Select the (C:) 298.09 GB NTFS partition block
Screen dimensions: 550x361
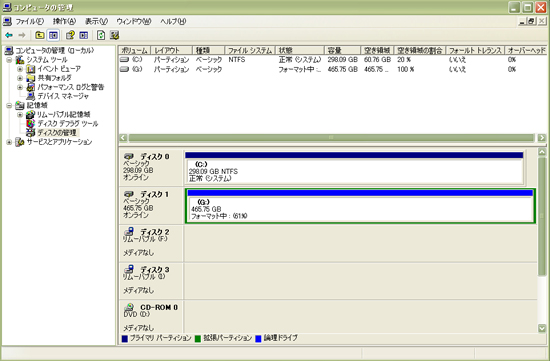[354, 168]
